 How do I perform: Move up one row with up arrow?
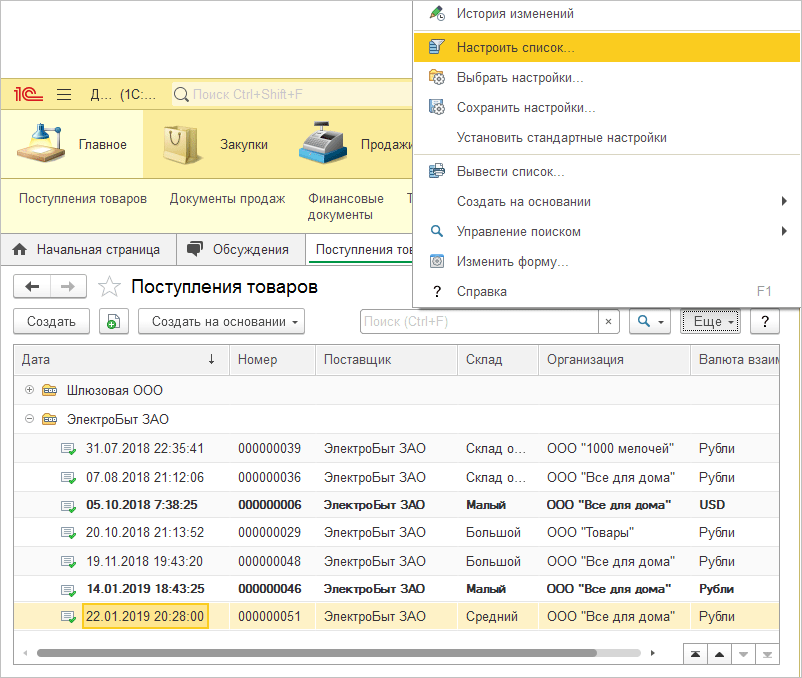(719, 654)
